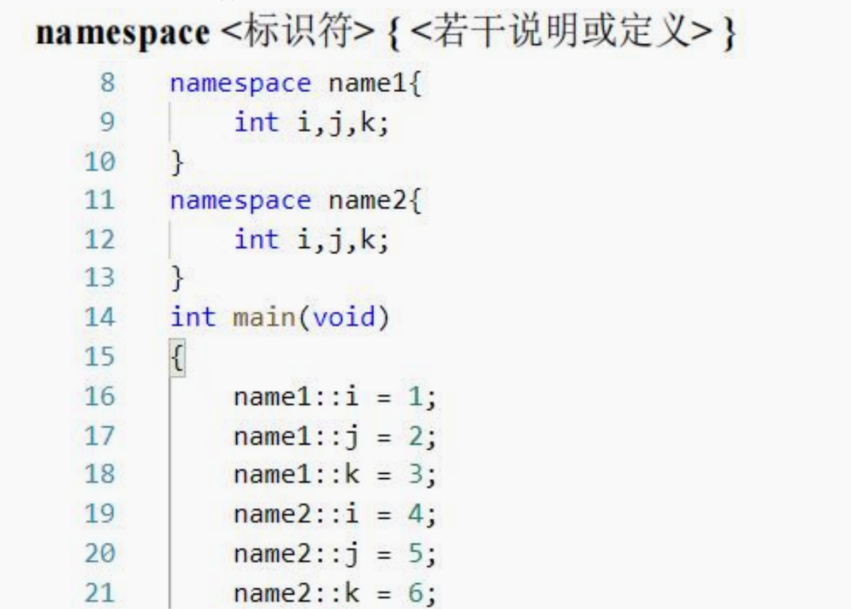Click 'int i,j,k;' on line 9
Image resolution: width=851 pixels, height=609 pixels.
tap(312, 123)
